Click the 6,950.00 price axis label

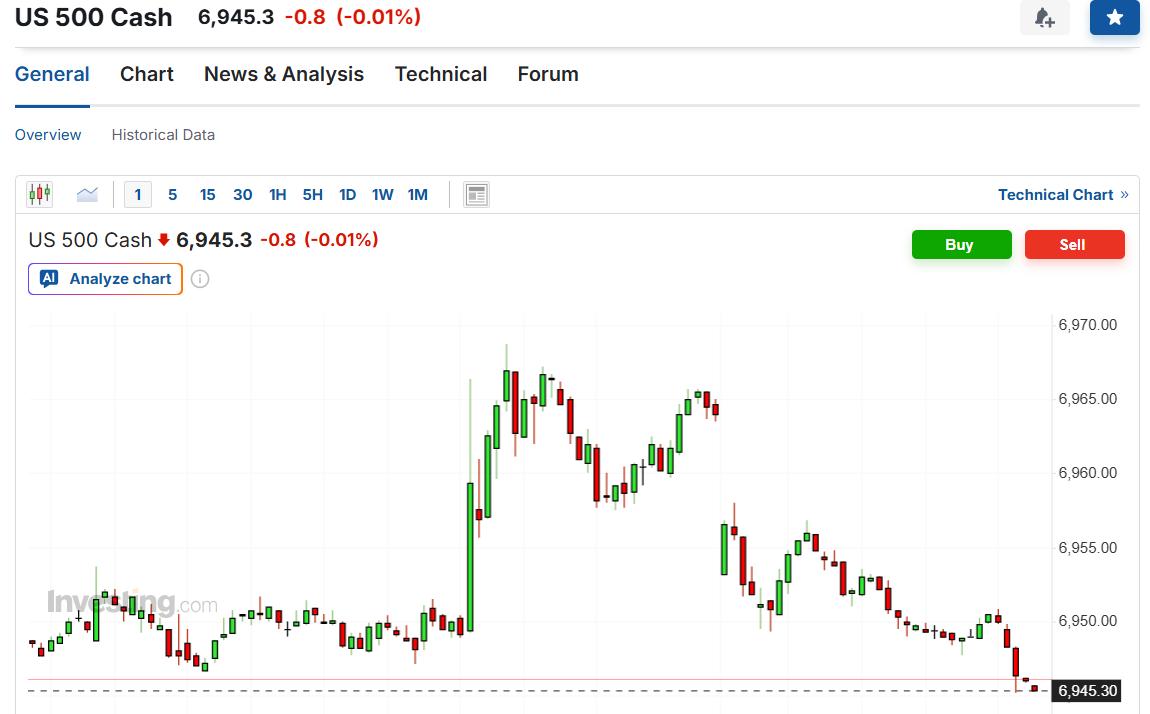(1088, 621)
